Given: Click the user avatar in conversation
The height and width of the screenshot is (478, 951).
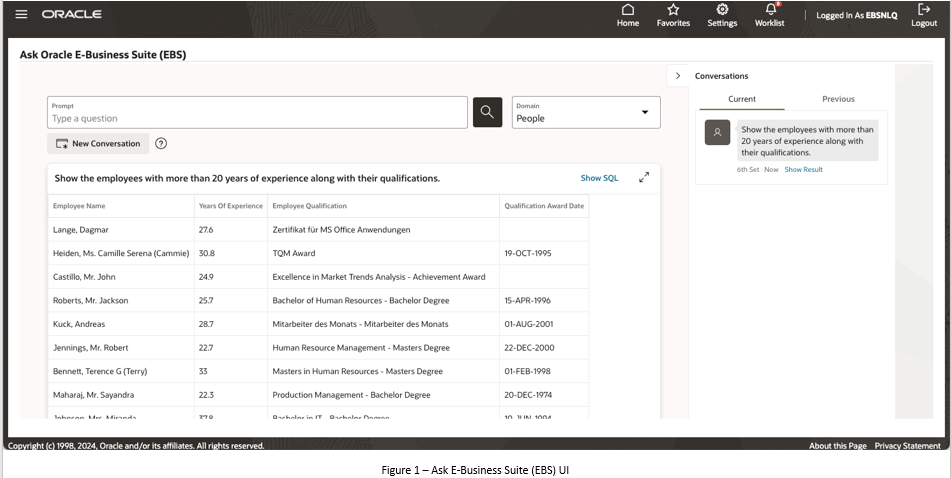Looking at the screenshot, I should [717, 132].
